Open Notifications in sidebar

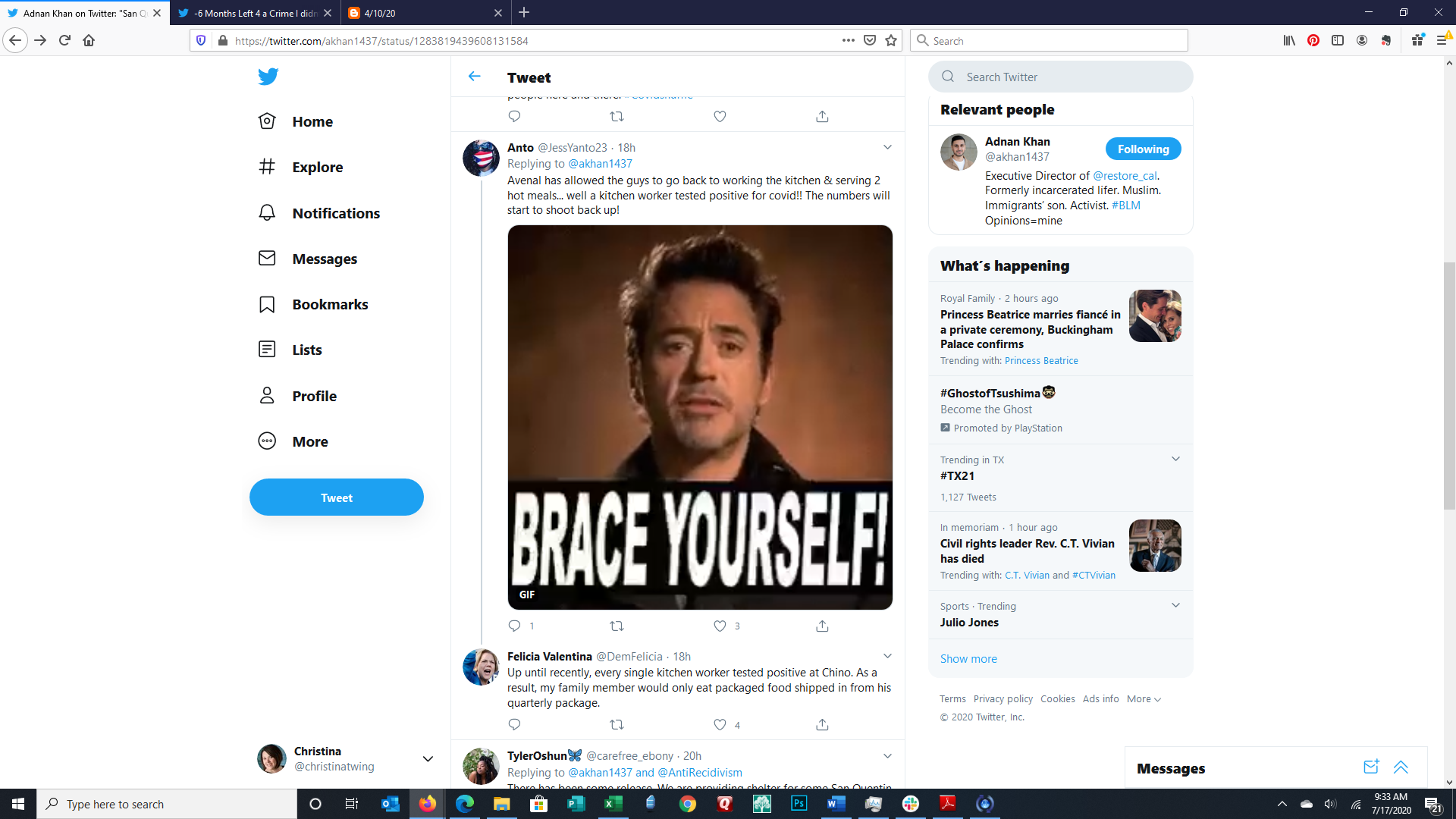tap(335, 213)
